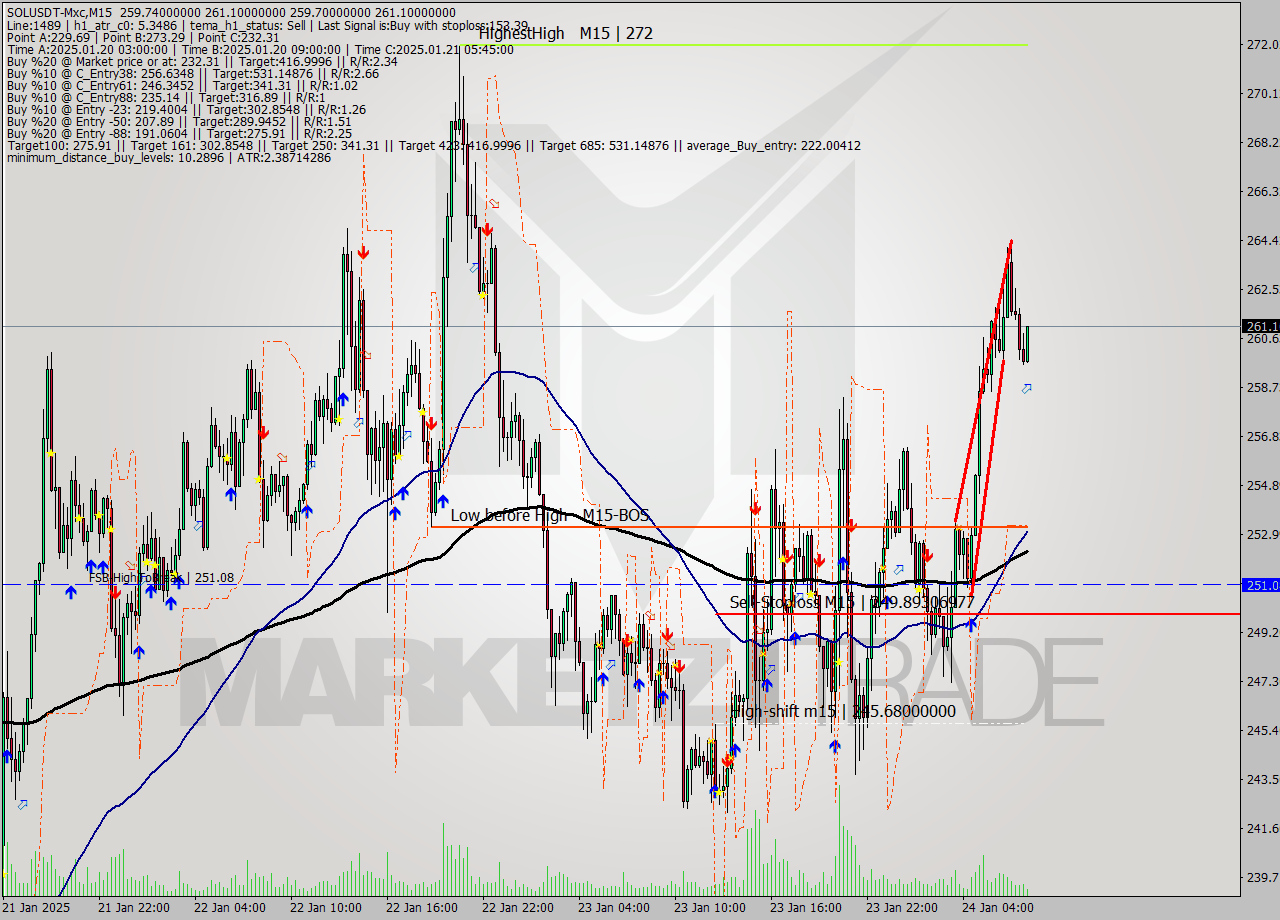Screen dimensions: 1280x920
Task: Click the 266.3 price axis label
Action: [x=1262, y=192]
